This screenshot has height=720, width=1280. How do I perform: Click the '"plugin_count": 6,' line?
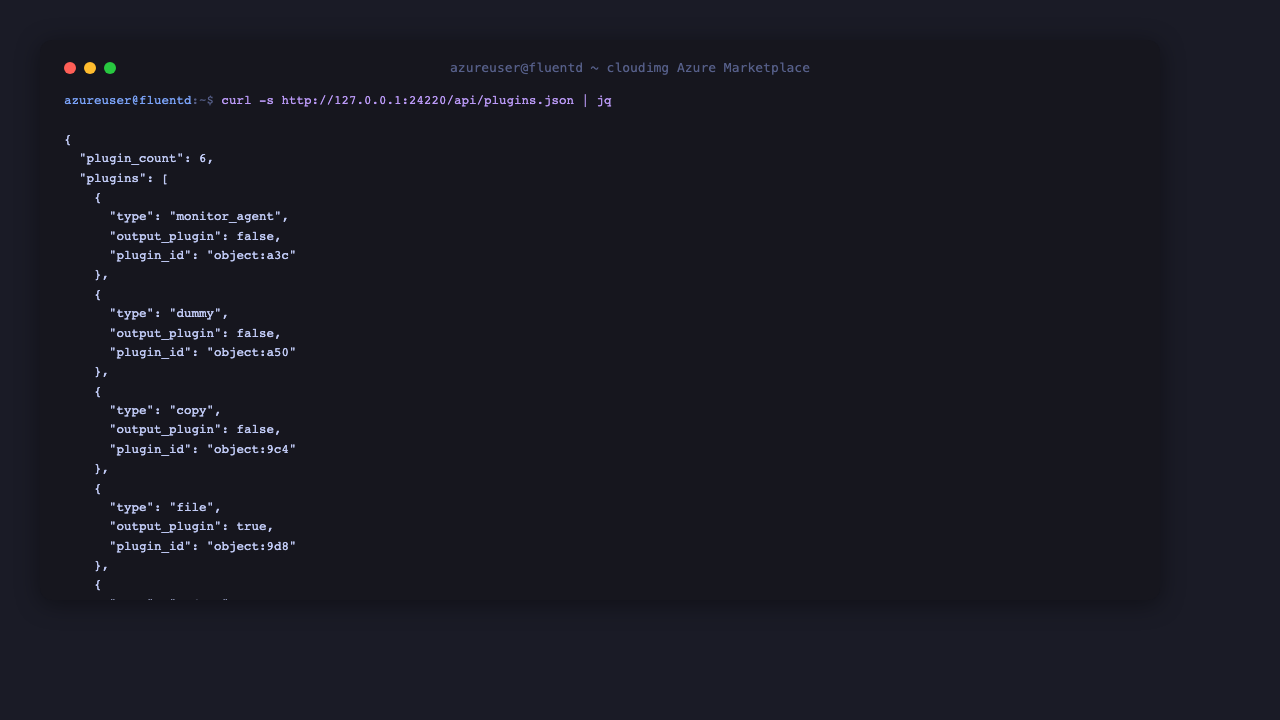tap(147, 158)
